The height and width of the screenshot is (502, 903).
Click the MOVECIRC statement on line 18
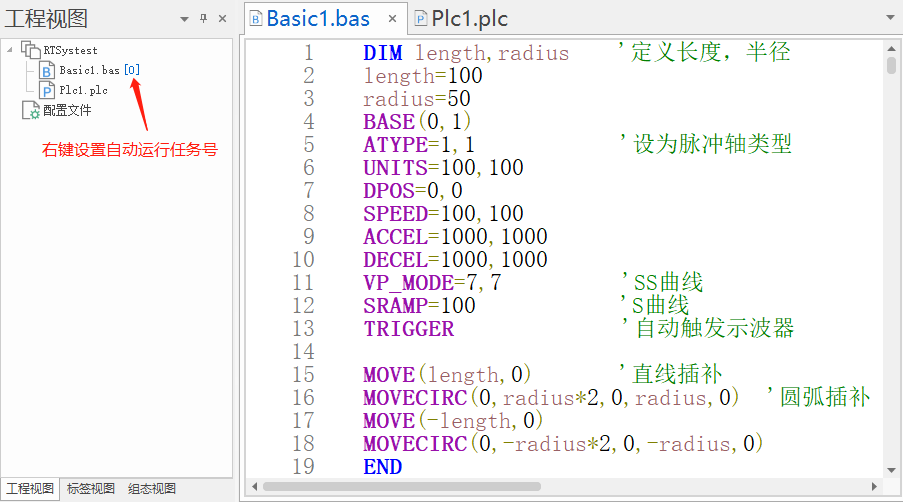point(563,444)
